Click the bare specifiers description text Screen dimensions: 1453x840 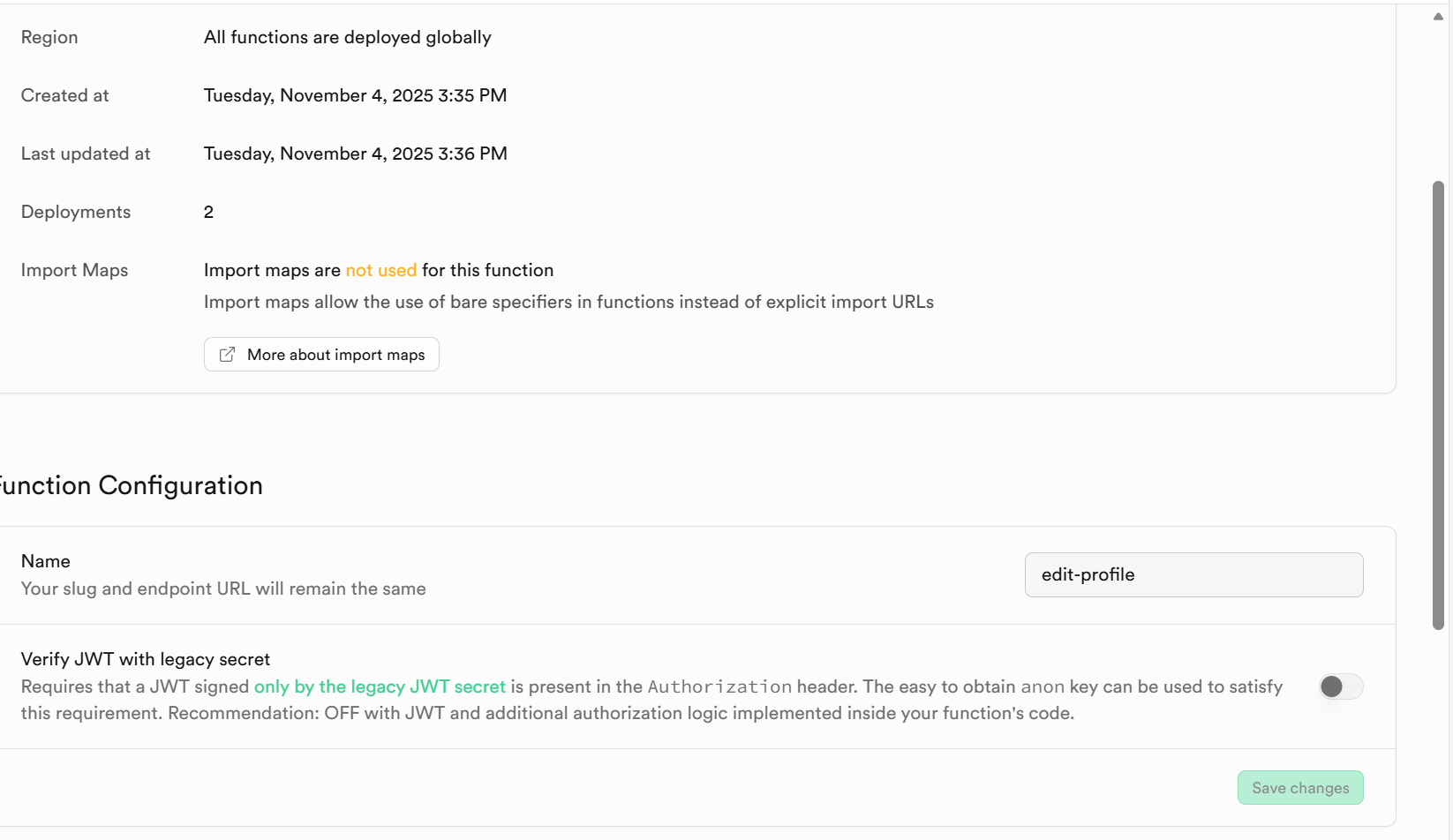568,302
